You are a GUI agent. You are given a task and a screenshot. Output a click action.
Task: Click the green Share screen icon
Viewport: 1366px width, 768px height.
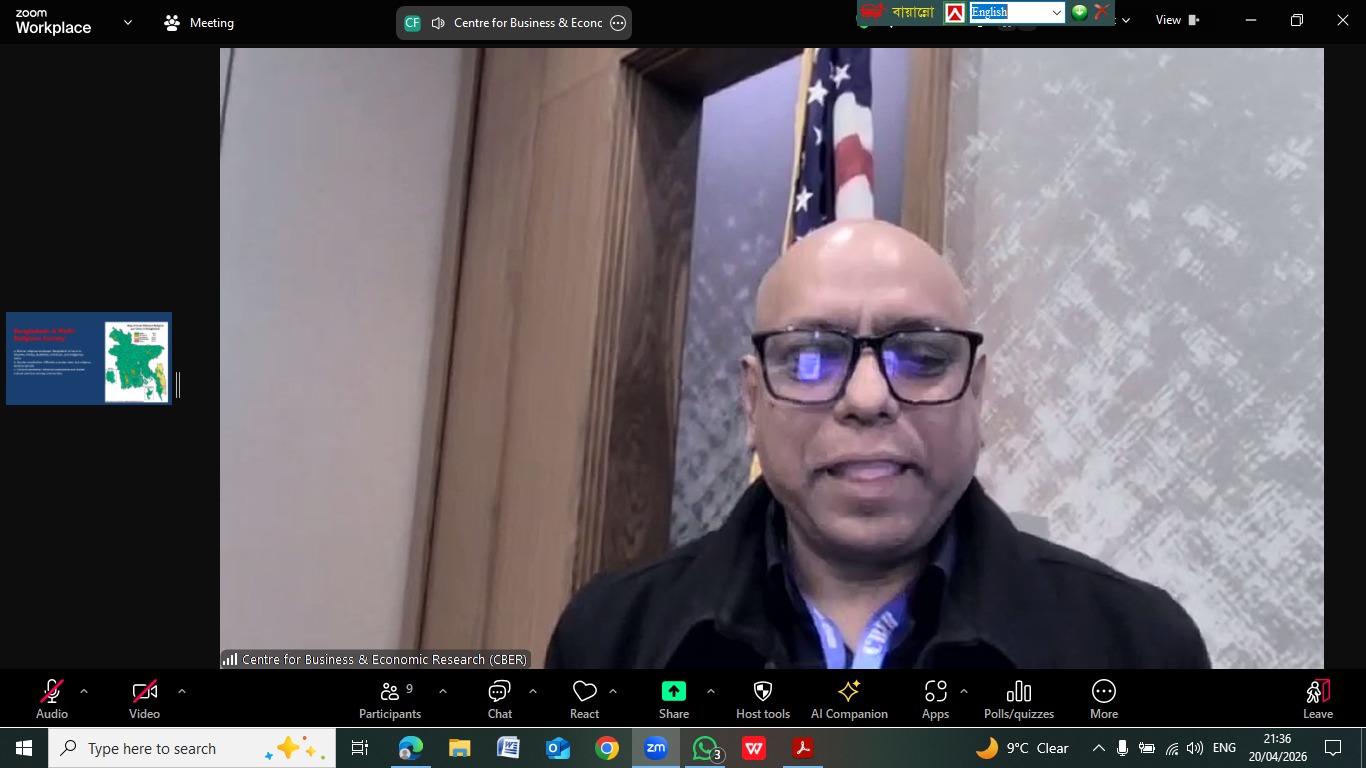674,692
